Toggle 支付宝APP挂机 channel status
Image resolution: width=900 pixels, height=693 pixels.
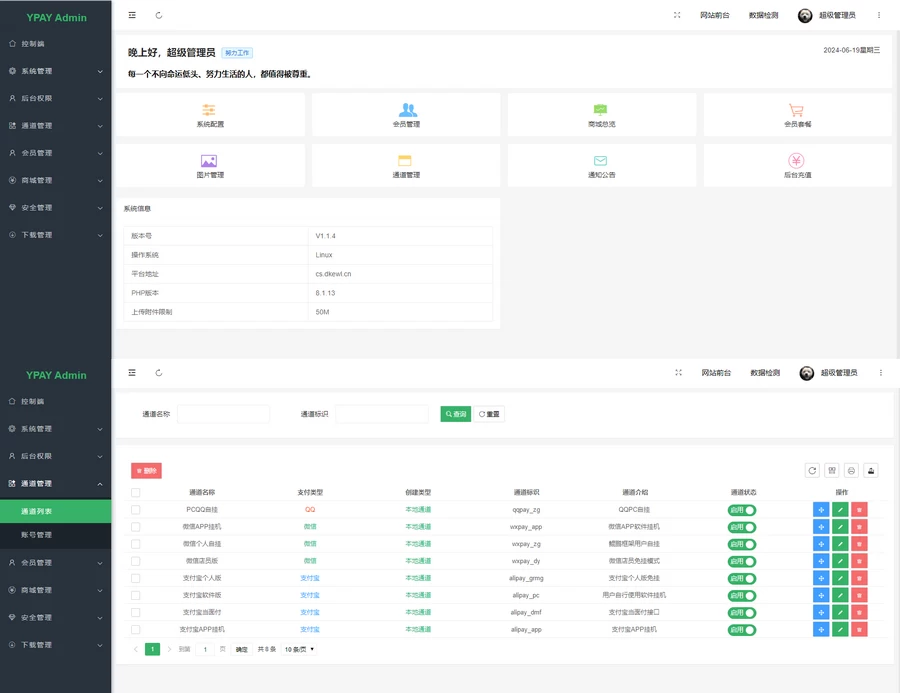click(743, 629)
